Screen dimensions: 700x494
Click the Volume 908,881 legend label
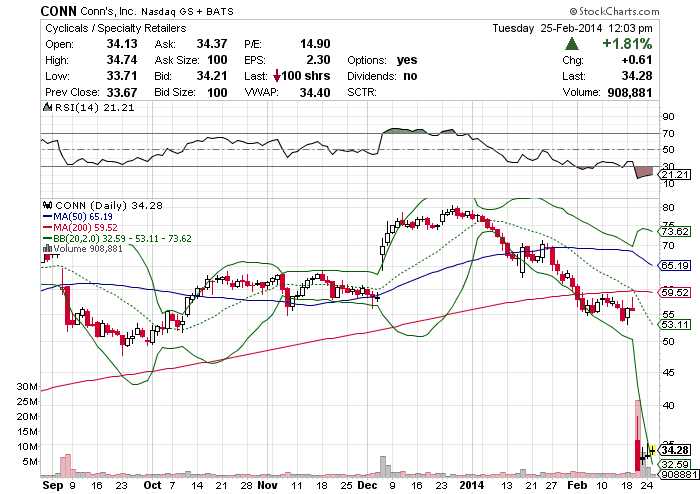(88, 248)
